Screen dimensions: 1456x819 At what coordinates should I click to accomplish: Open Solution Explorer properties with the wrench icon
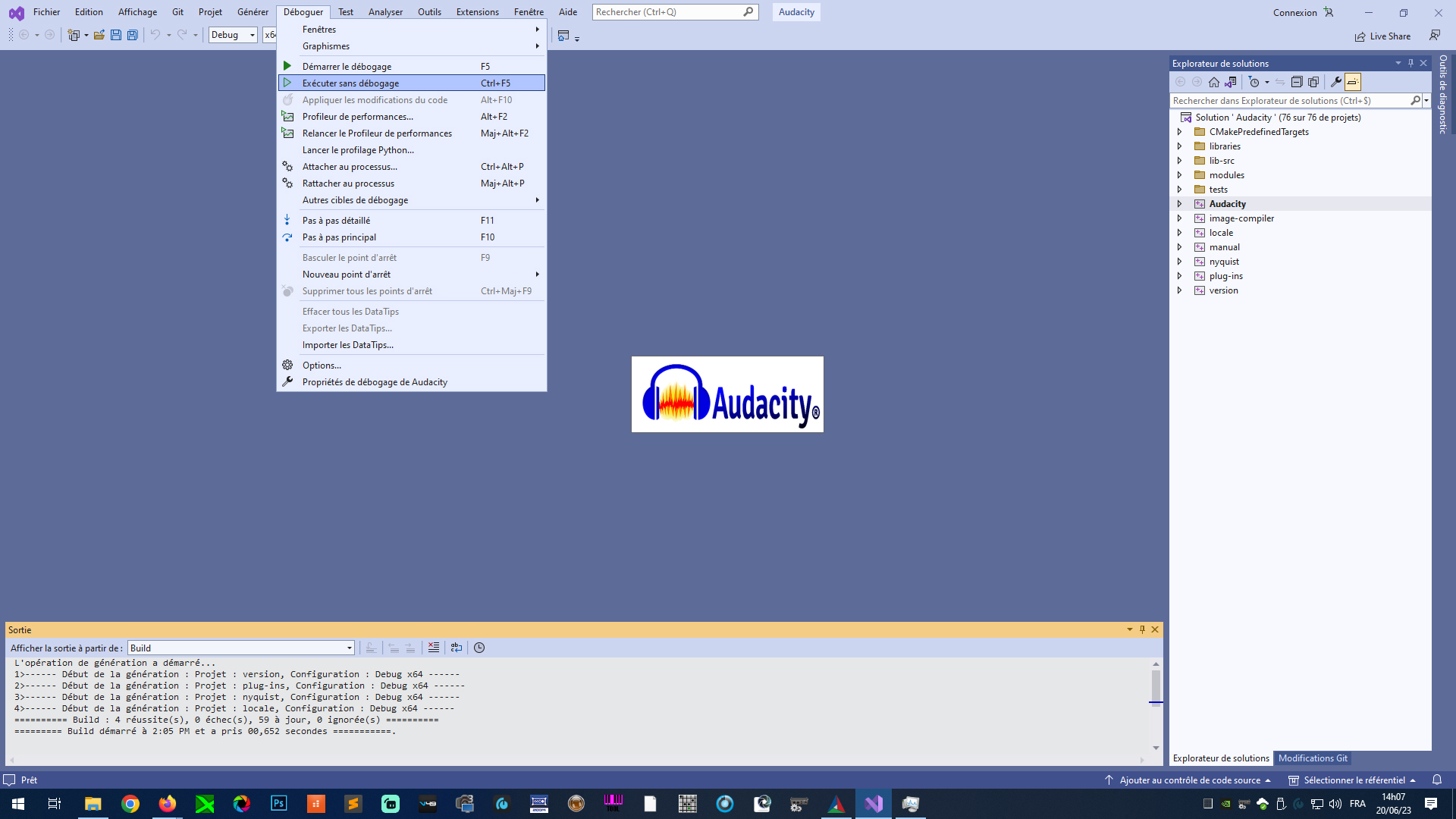point(1335,82)
